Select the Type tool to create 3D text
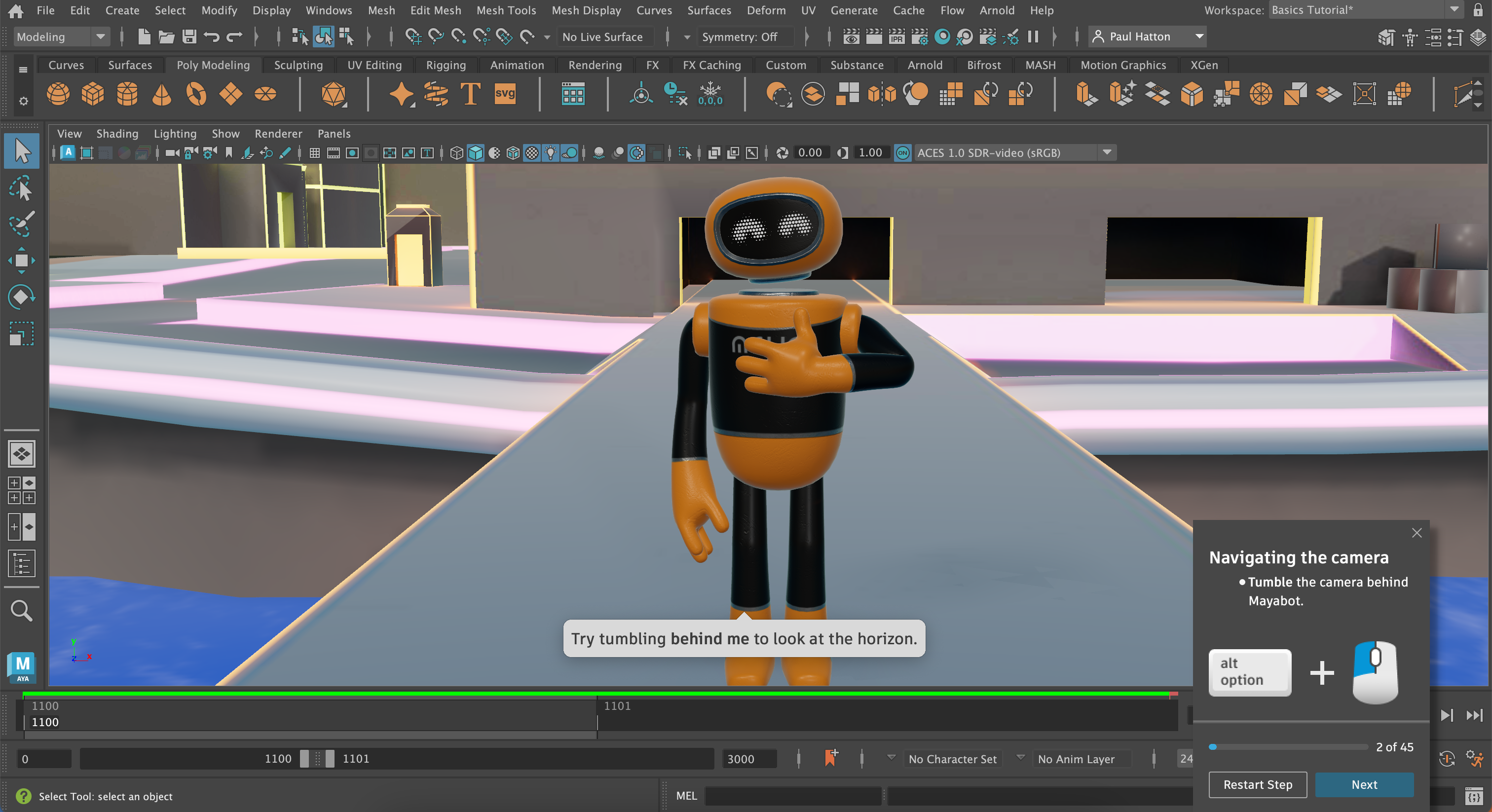Screen dimensions: 1492x812 tap(470, 94)
